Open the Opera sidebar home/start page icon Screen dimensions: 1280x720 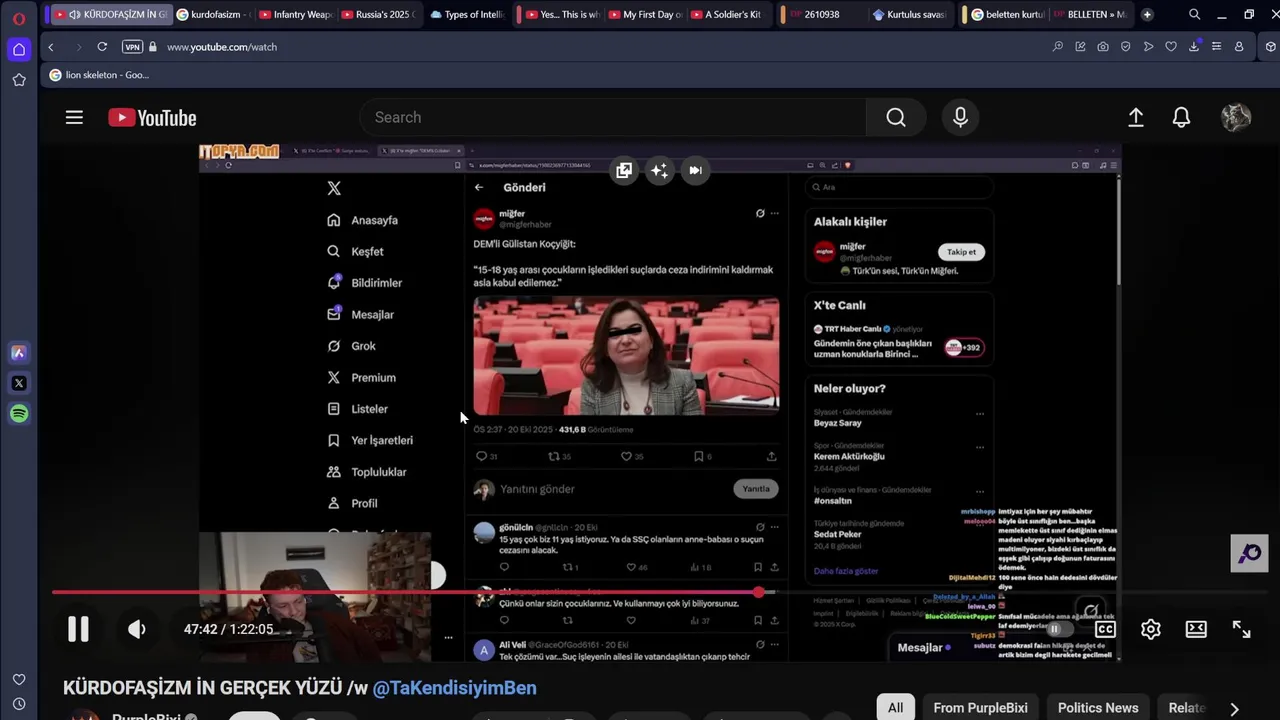click(x=19, y=49)
